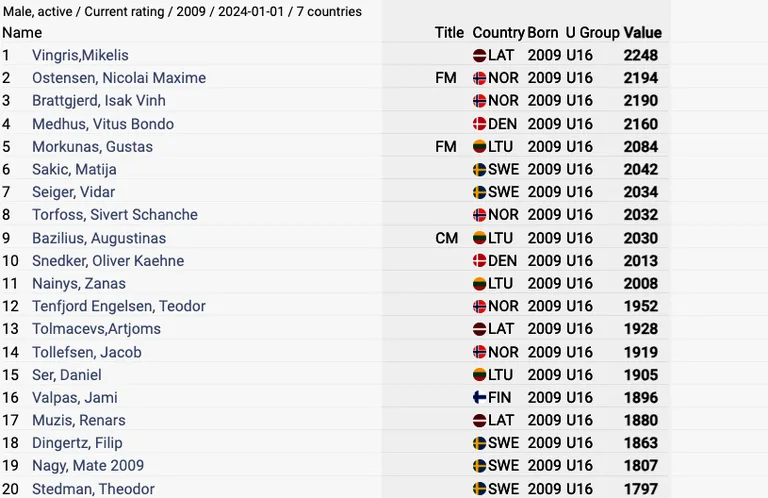The height and width of the screenshot is (498, 768).
Task: Click Latvia flag icon beside Vingris, Mikelis
Action: coord(480,55)
